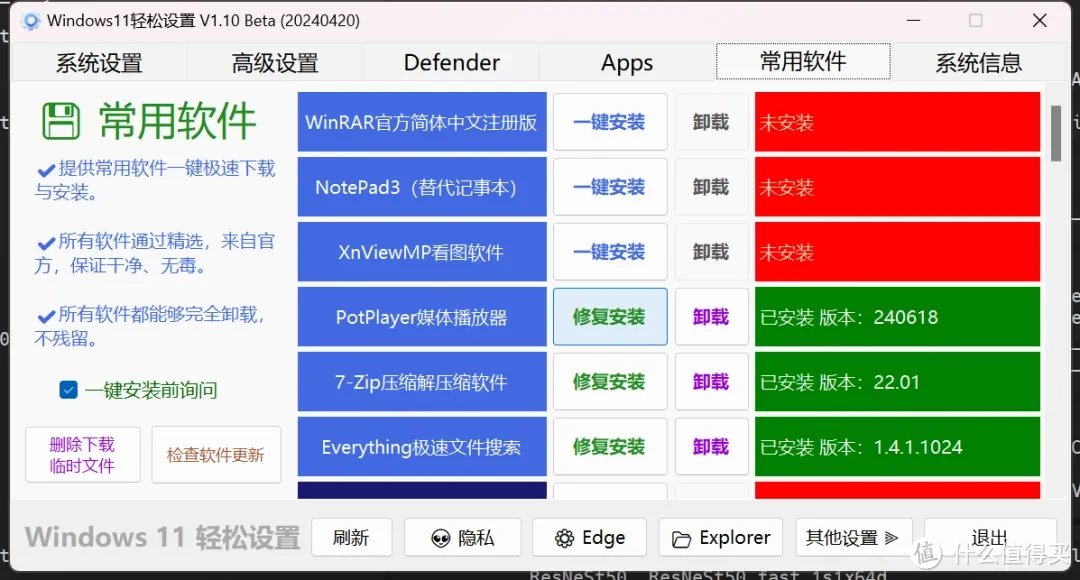Click the PotPlayer媒体播放器 button

pyautogui.click(x=422, y=317)
